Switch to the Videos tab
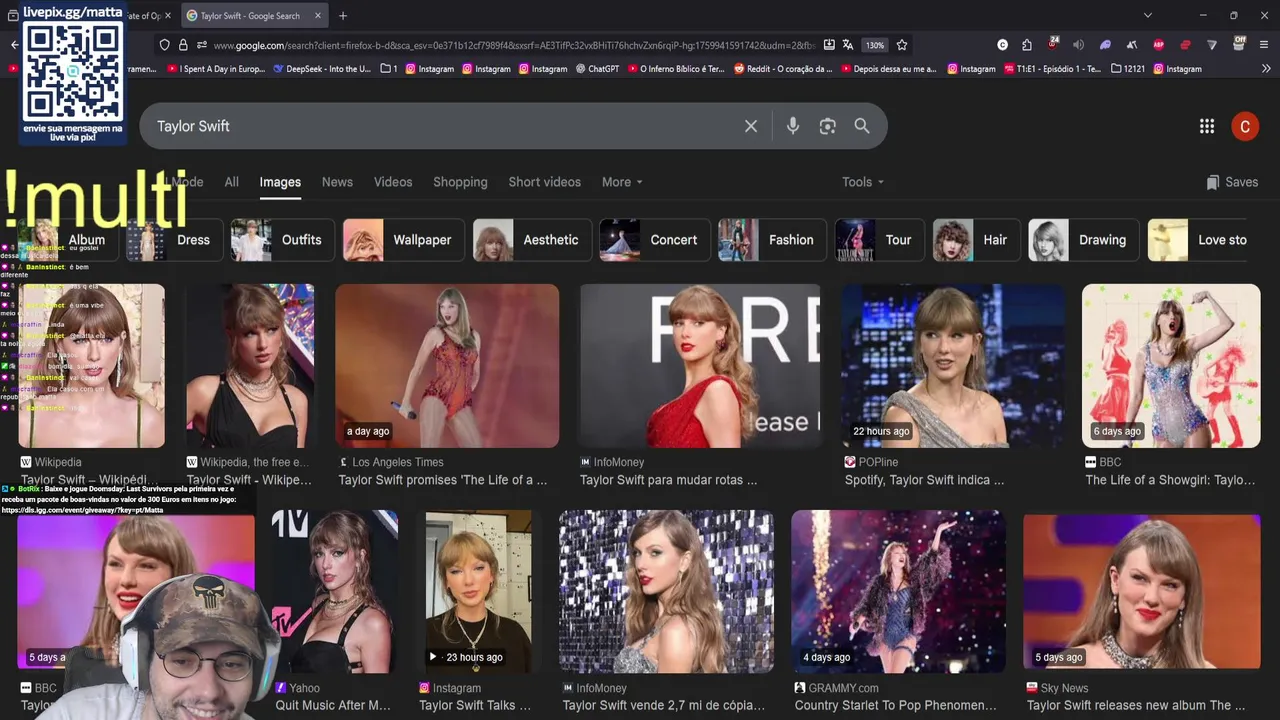This screenshot has height=720, width=1280. coord(393,182)
